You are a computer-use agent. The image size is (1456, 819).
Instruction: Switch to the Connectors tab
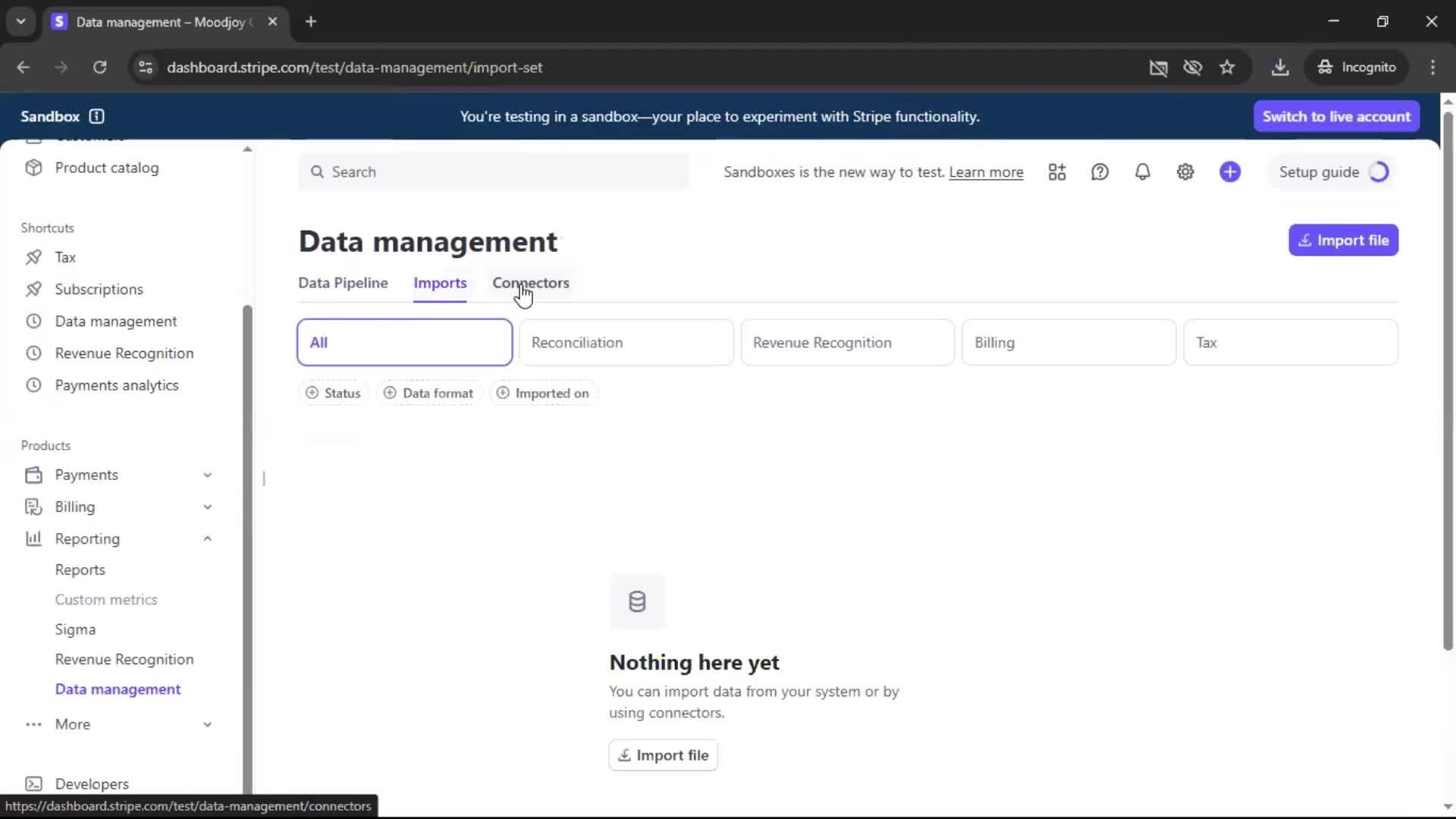[x=530, y=283]
